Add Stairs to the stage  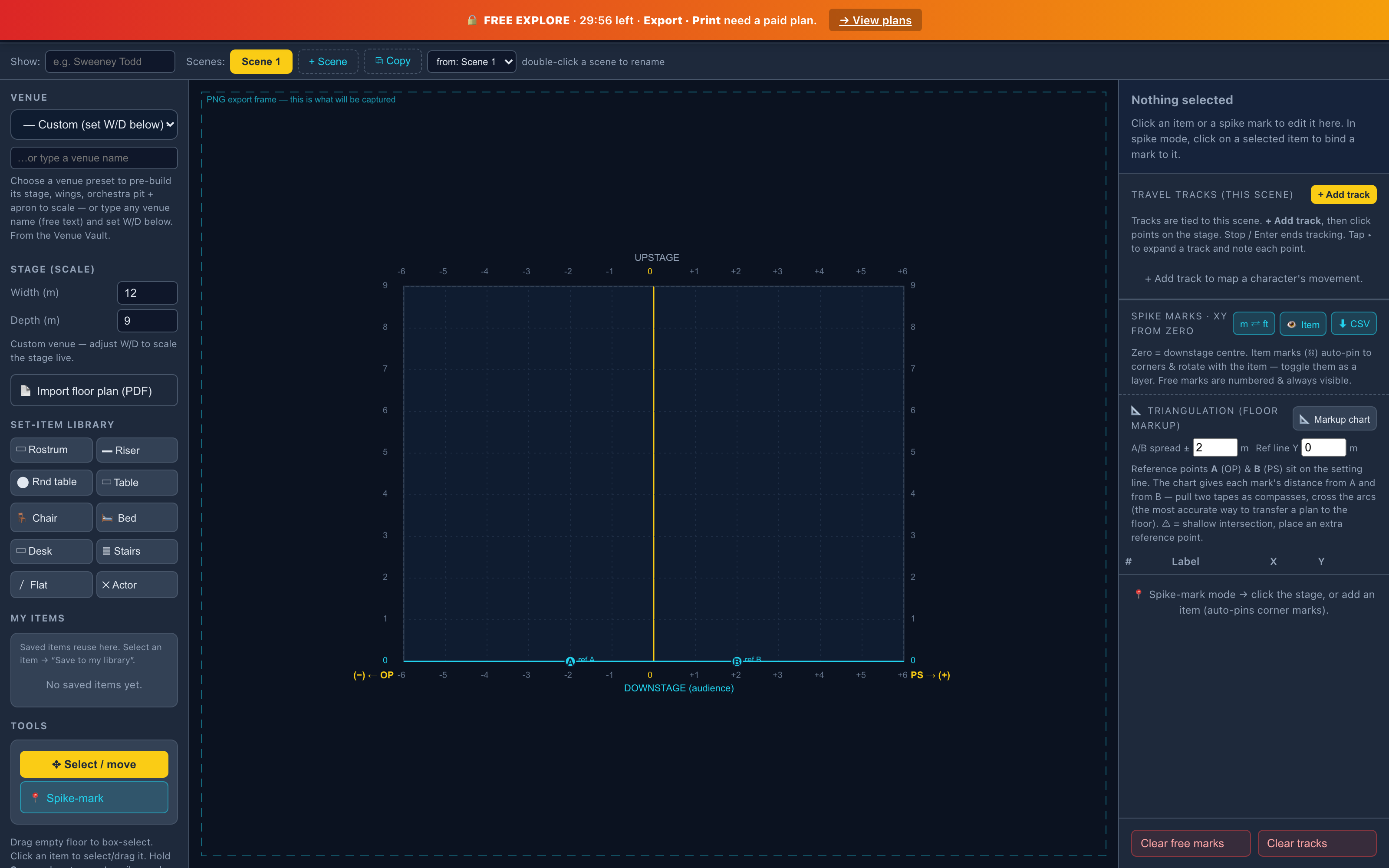[137, 551]
